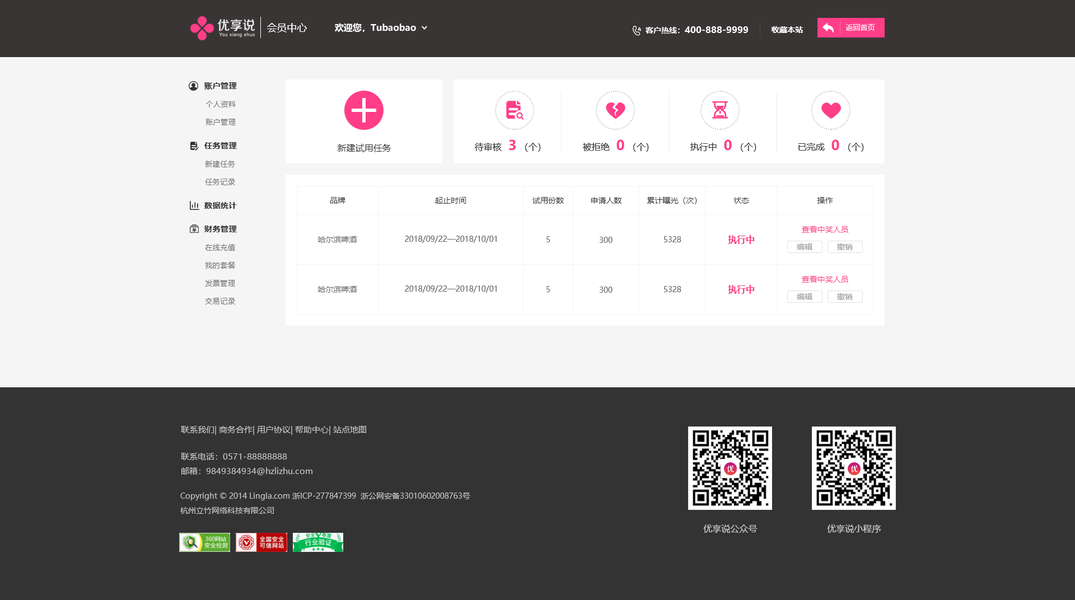1075x600 pixels.
Task: Click the 返回首页 button
Action: pyautogui.click(x=851, y=27)
